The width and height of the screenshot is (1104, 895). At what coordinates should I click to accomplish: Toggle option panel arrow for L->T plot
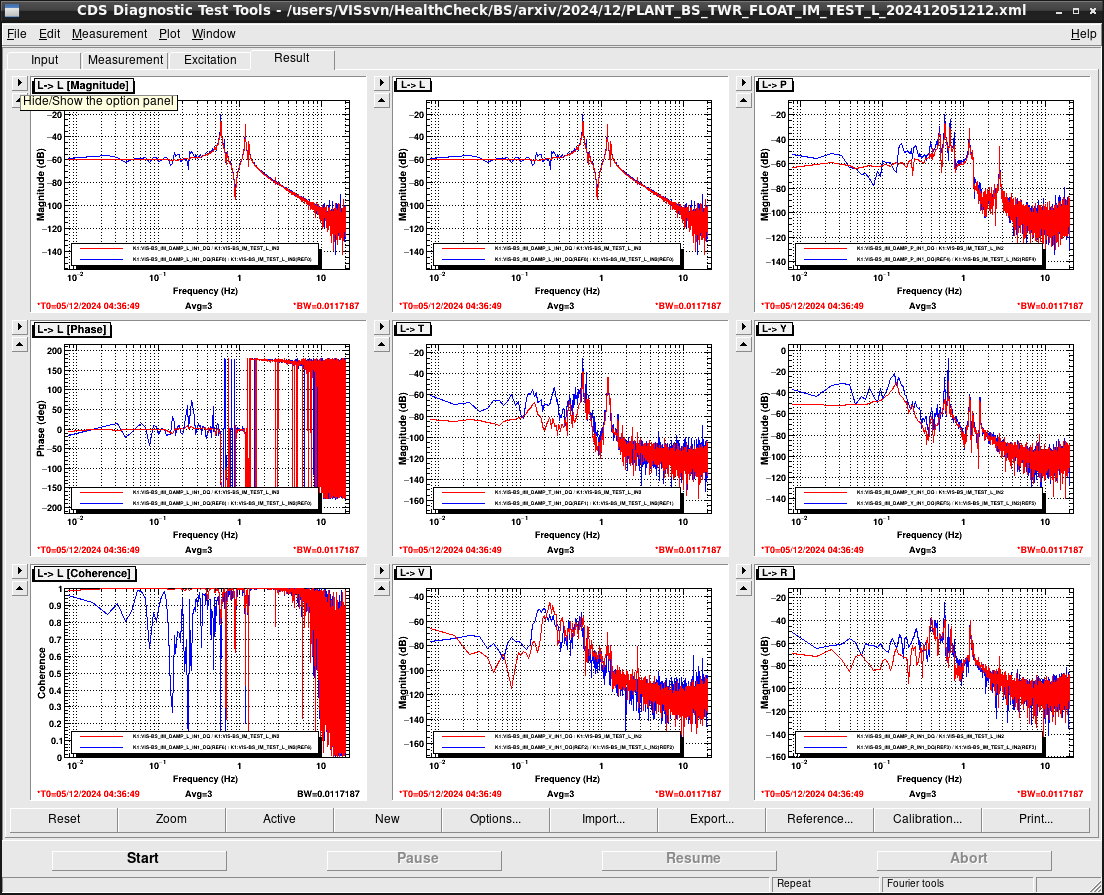pos(382,327)
